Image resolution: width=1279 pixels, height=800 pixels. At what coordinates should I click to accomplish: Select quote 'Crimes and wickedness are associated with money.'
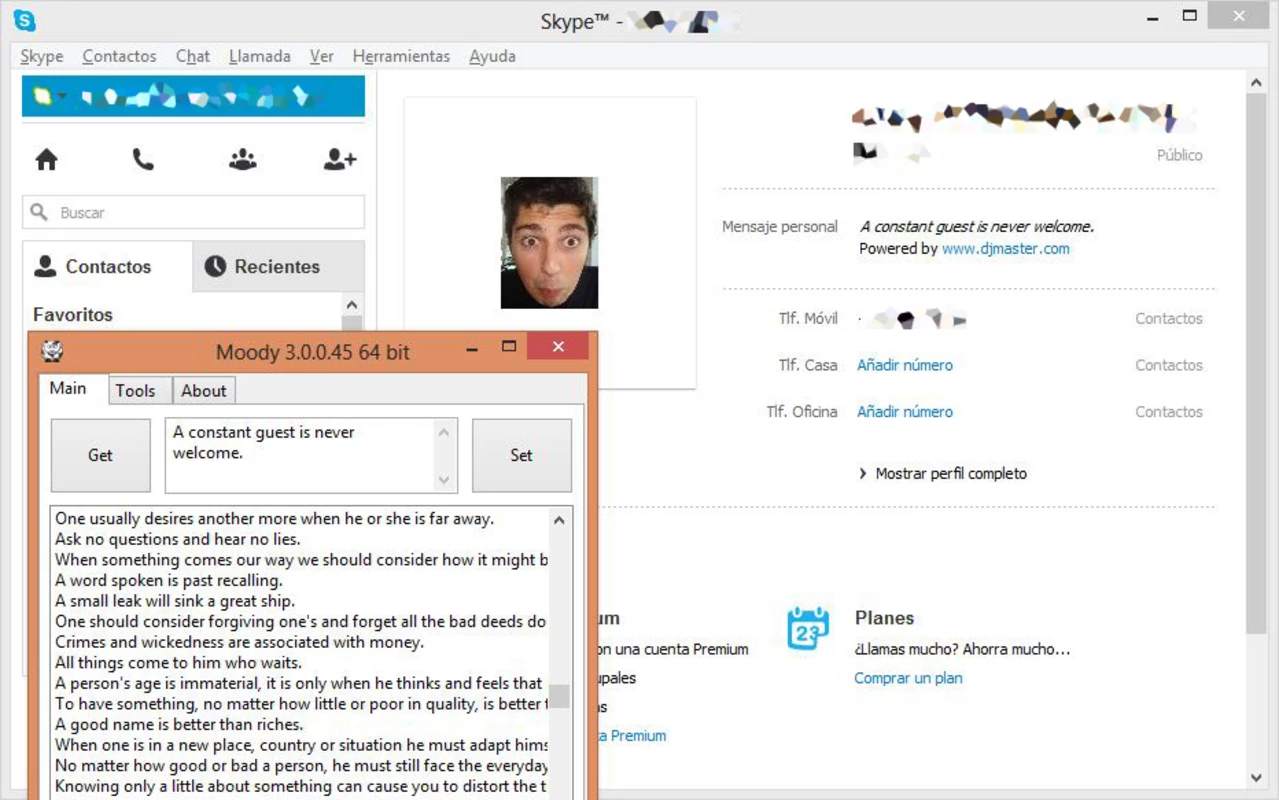tap(239, 642)
